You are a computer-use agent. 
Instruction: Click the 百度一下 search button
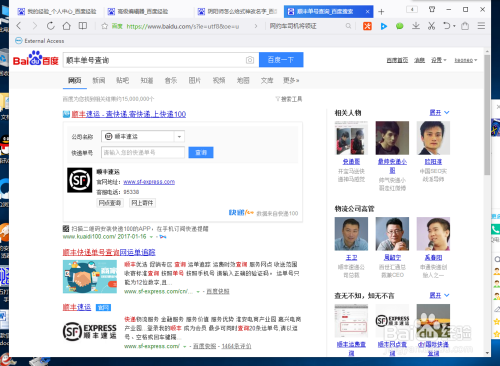281,60
